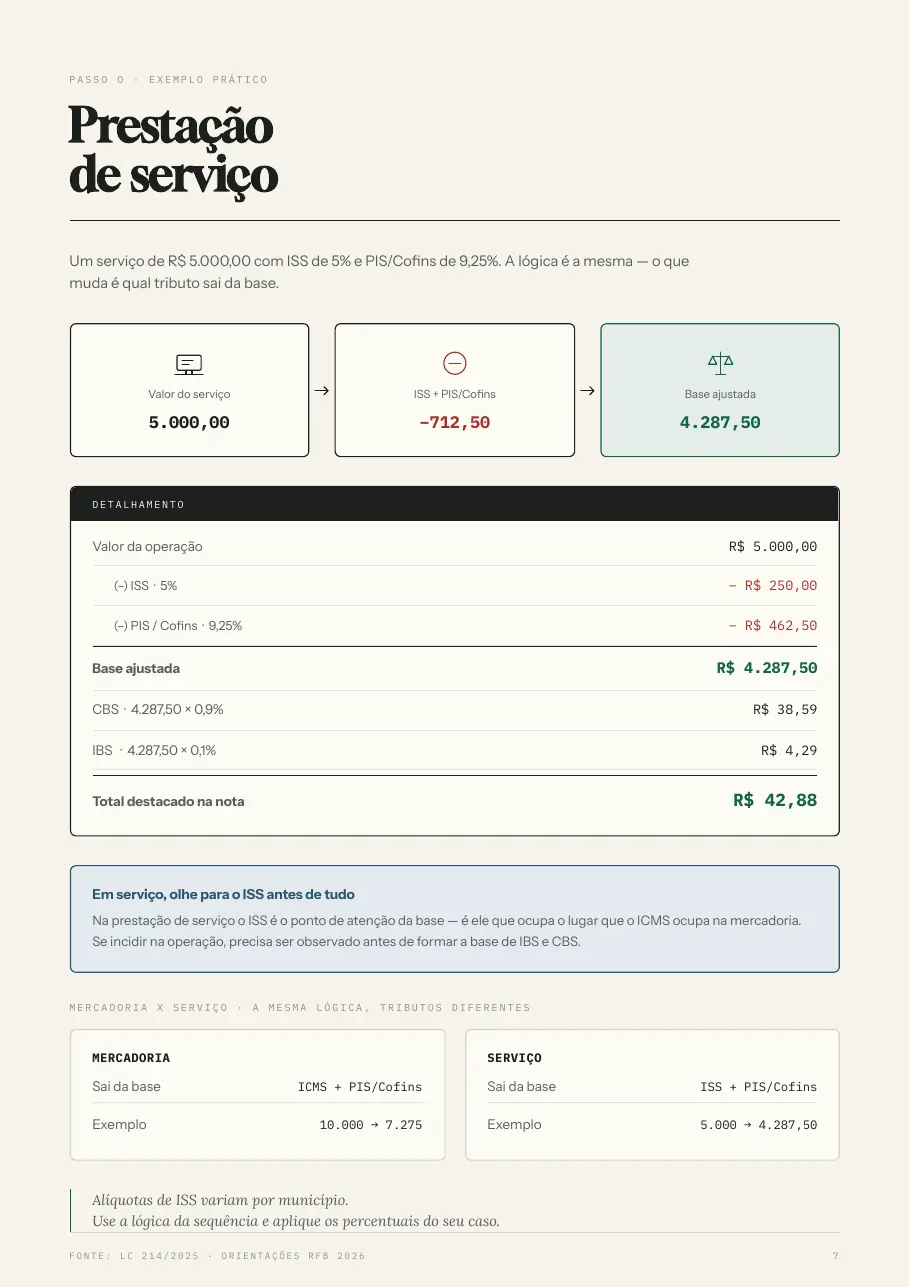The image size is (909, 1287).
Task: Click the 'Prestação de serviço' page title
Action: coord(173,151)
